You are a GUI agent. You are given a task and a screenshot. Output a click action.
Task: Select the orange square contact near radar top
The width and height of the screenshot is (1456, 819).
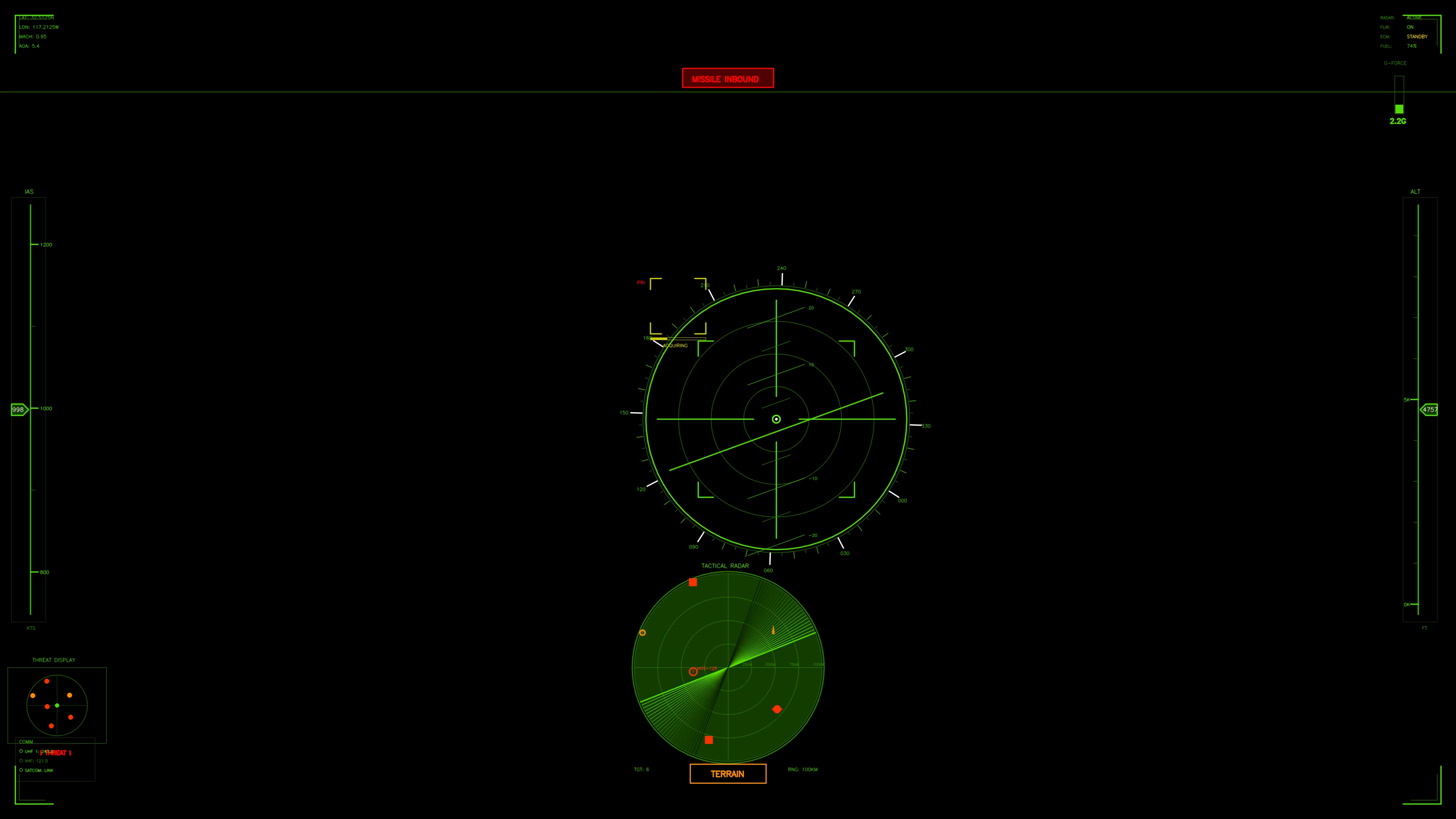coord(693,582)
